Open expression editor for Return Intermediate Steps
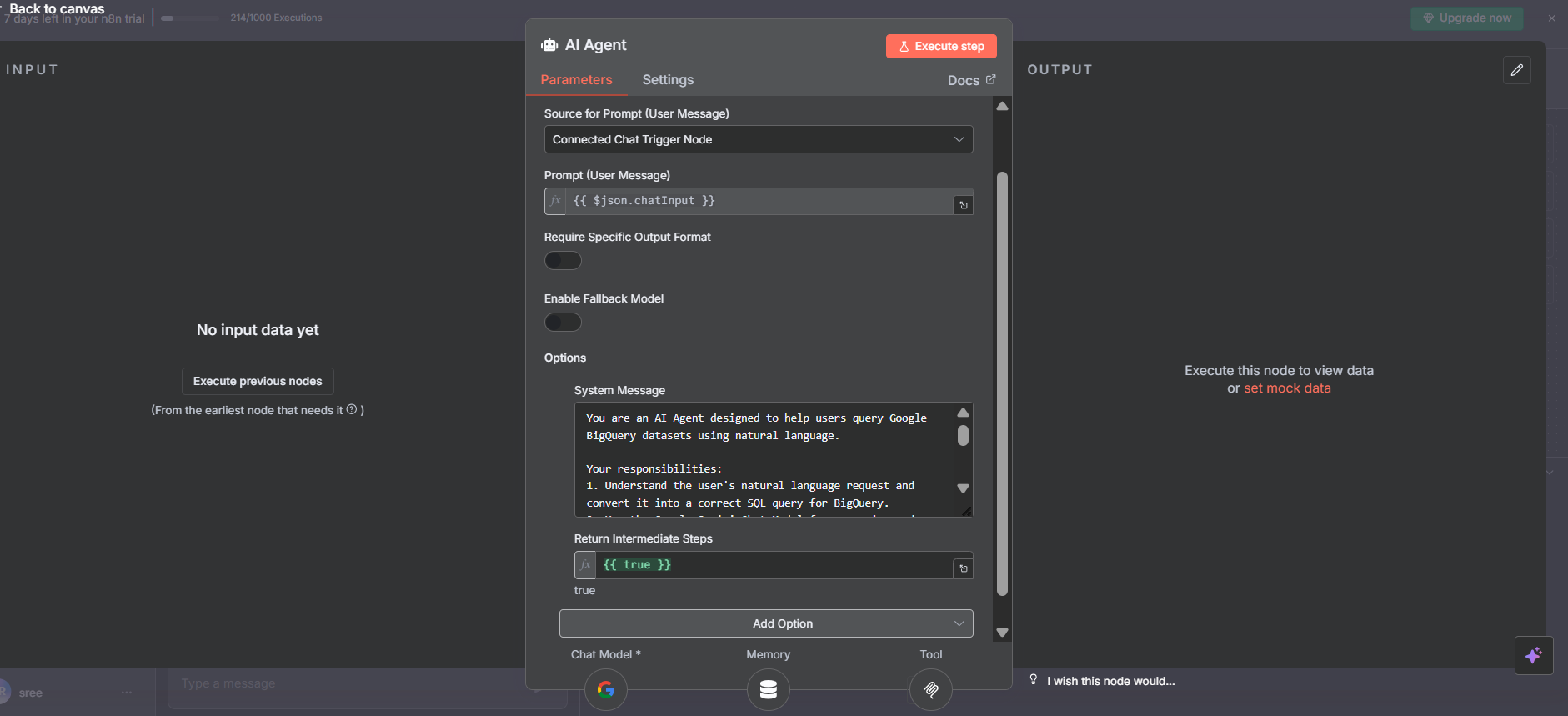1568x716 pixels. click(963, 568)
